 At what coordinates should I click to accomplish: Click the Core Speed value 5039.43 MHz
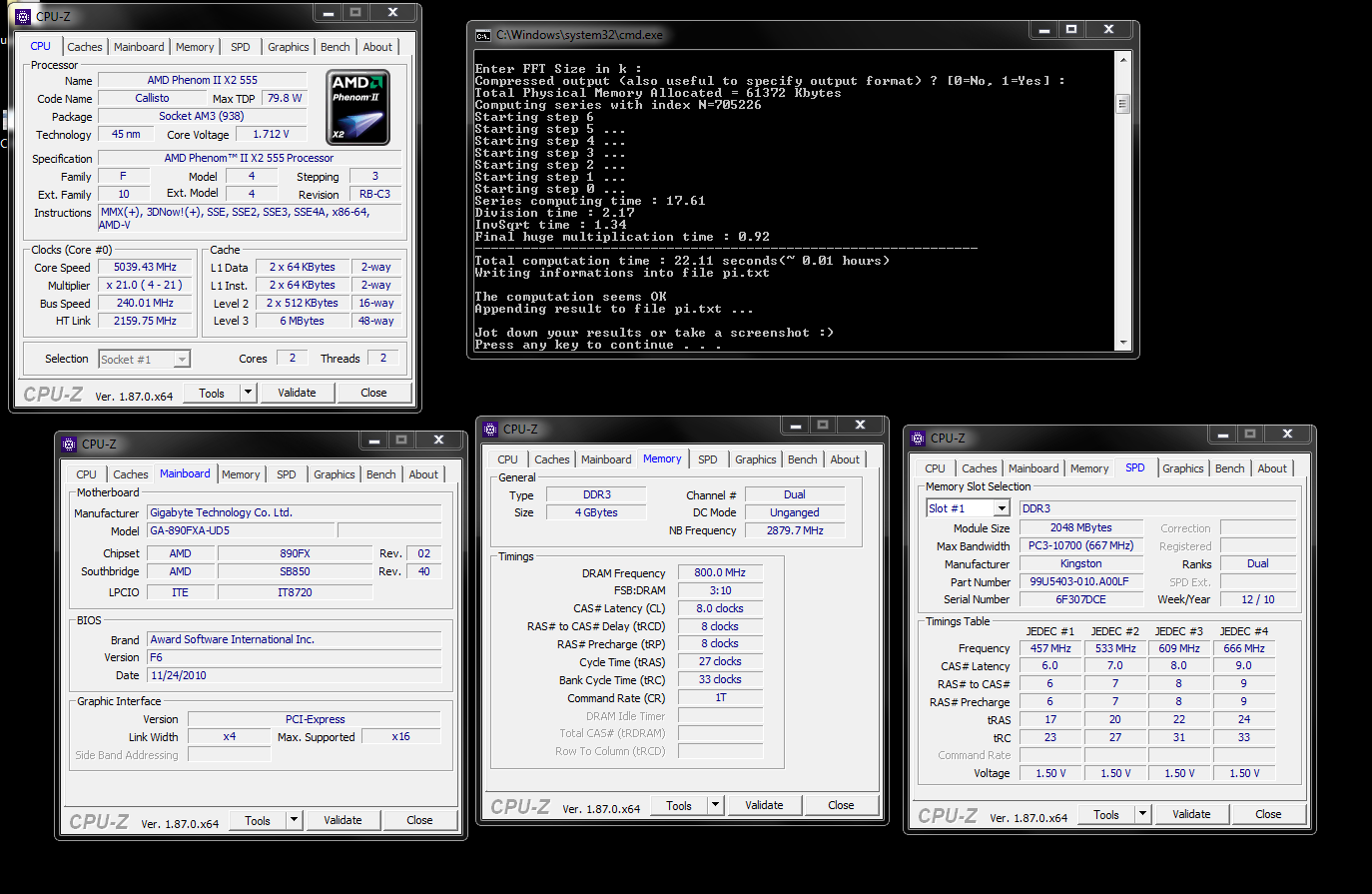coord(145,268)
